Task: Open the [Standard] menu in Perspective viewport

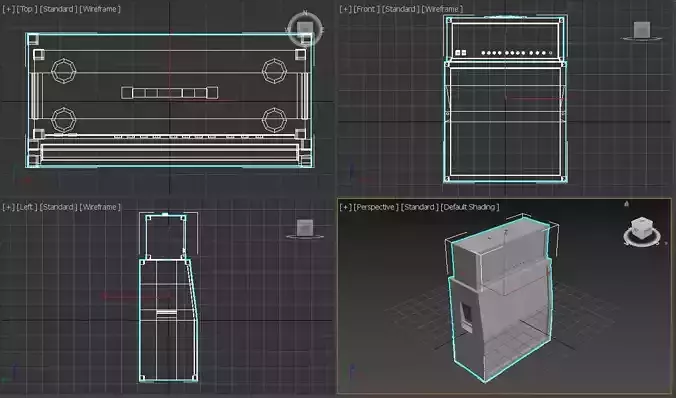Action: tap(419, 207)
